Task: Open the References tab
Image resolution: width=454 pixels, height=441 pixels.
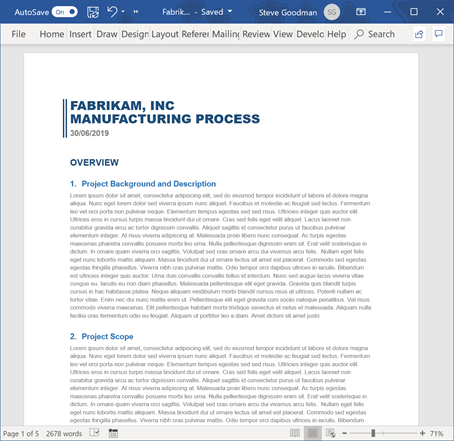Action: (195, 34)
